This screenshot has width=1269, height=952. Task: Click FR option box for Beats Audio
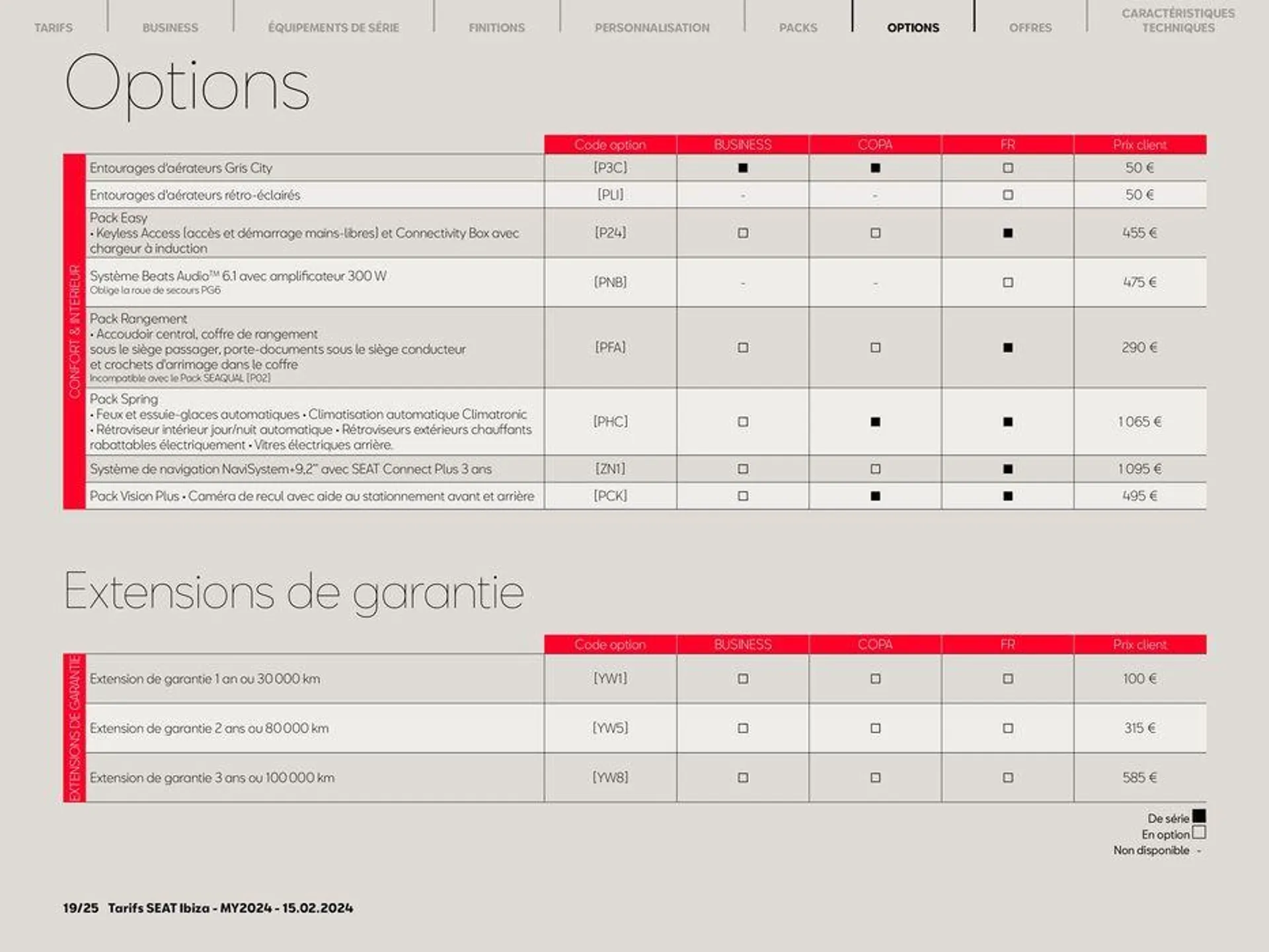(1007, 282)
